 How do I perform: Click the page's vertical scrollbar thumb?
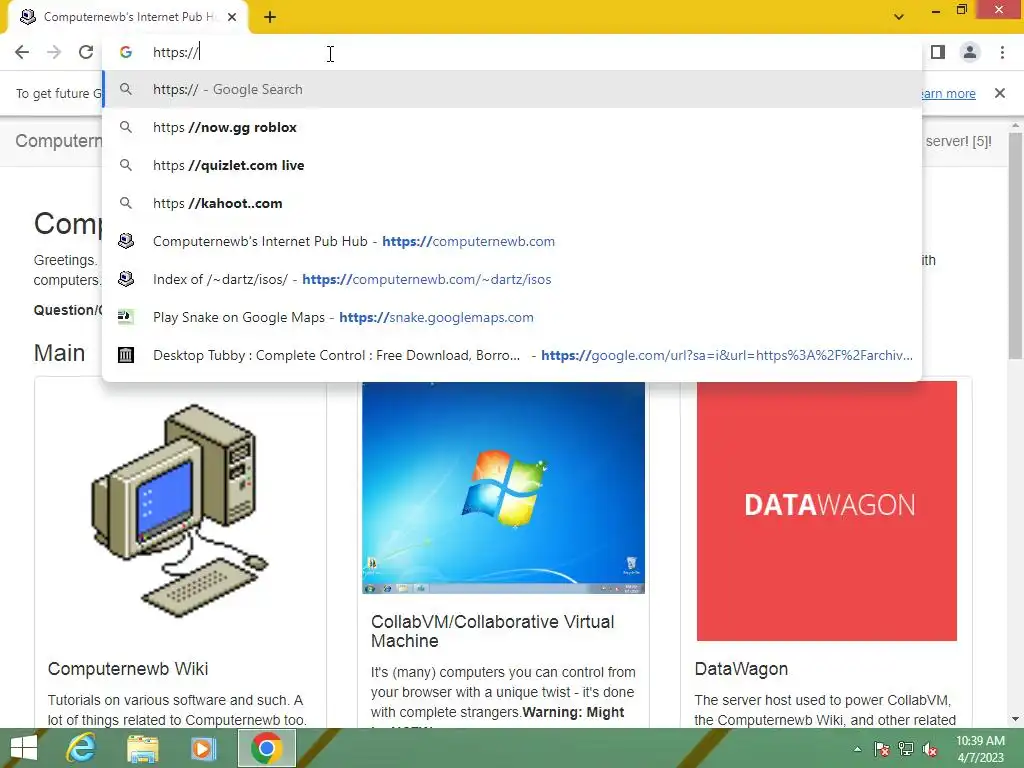tap(1015, 245)
